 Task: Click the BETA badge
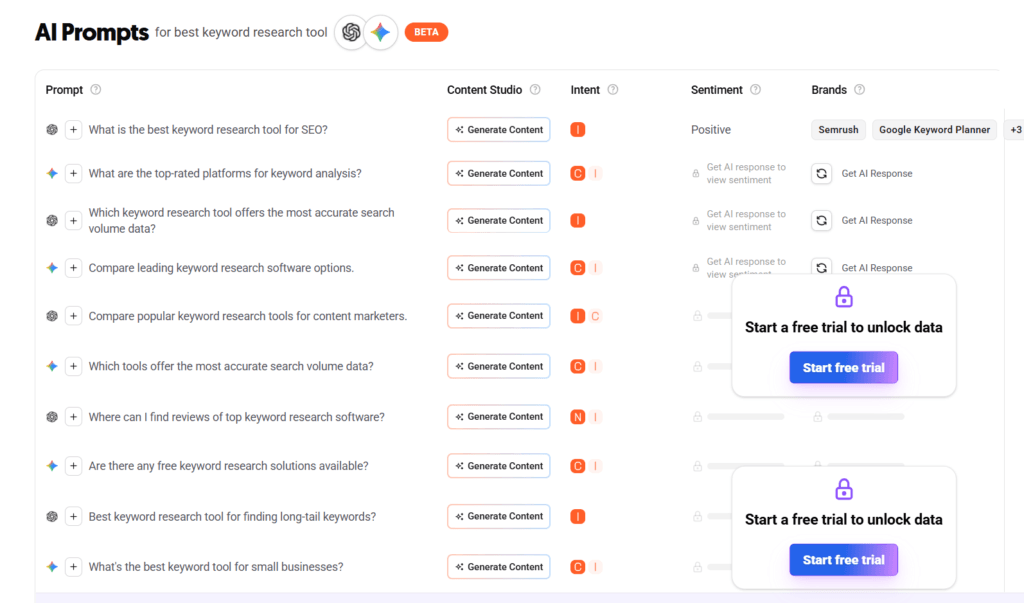426,32
